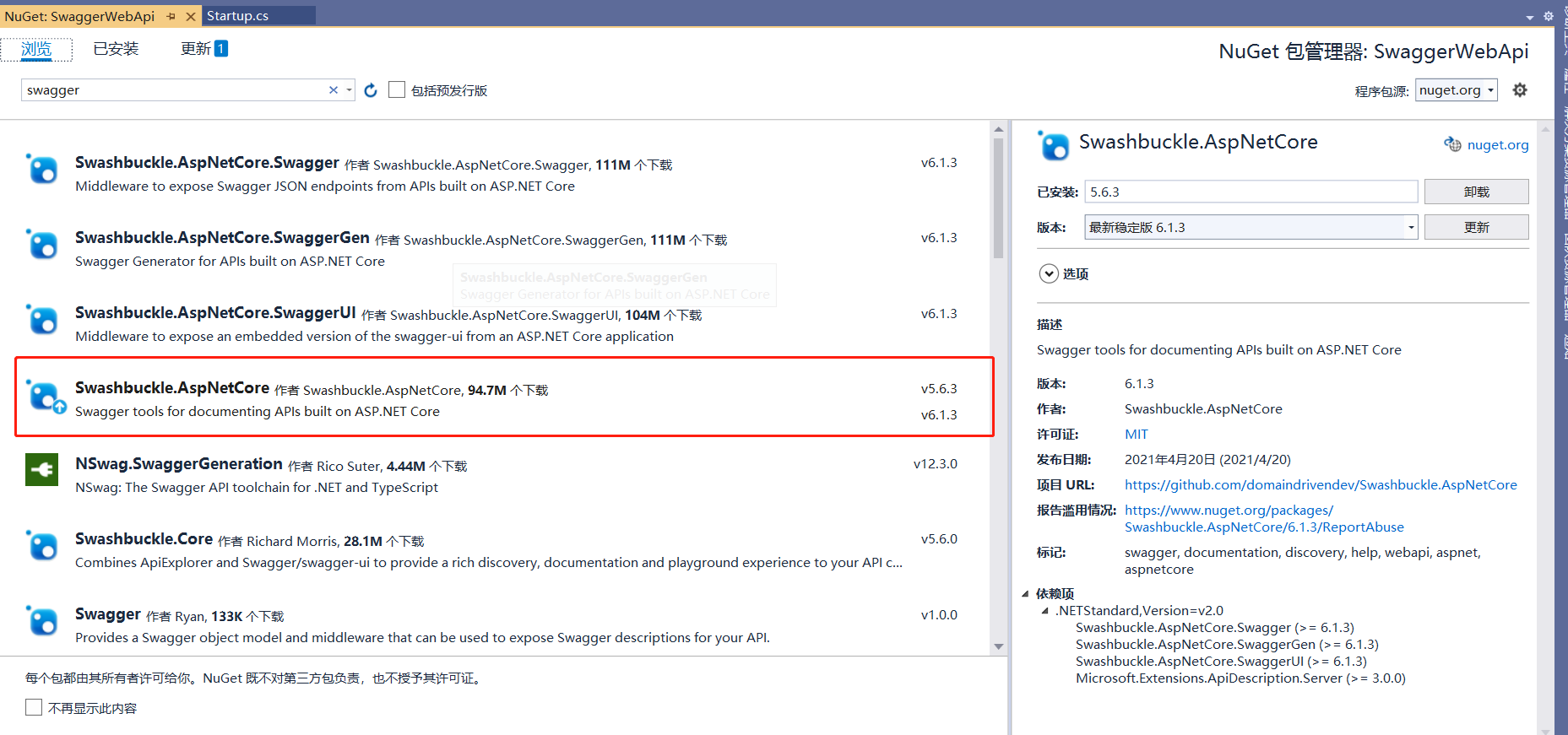This screenshot has height=735, width=1568.
Task: Click the globe icon beside nuget.org
Action: [1452, 144]
